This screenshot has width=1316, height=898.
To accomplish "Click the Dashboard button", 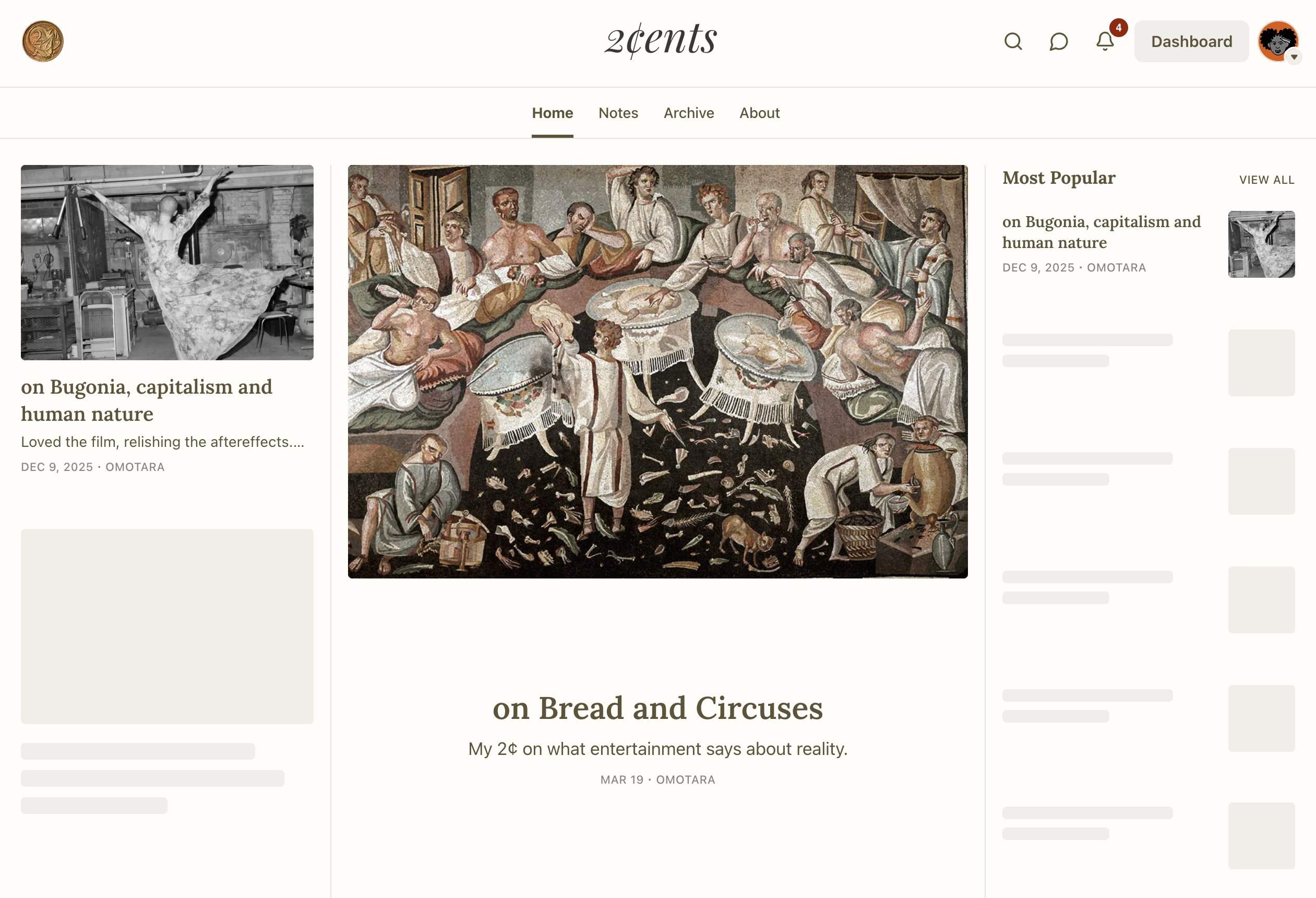I will (1191, 41).
